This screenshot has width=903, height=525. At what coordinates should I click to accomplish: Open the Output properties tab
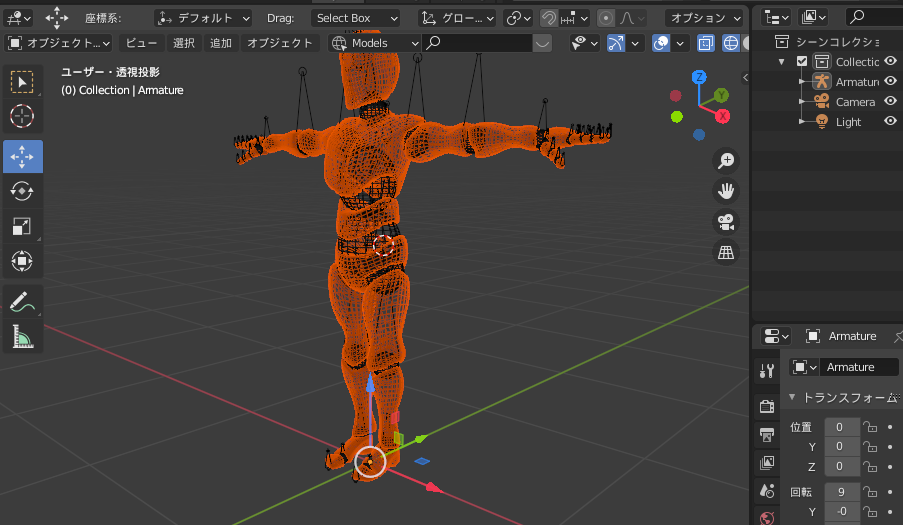click(x=767, y=435)
